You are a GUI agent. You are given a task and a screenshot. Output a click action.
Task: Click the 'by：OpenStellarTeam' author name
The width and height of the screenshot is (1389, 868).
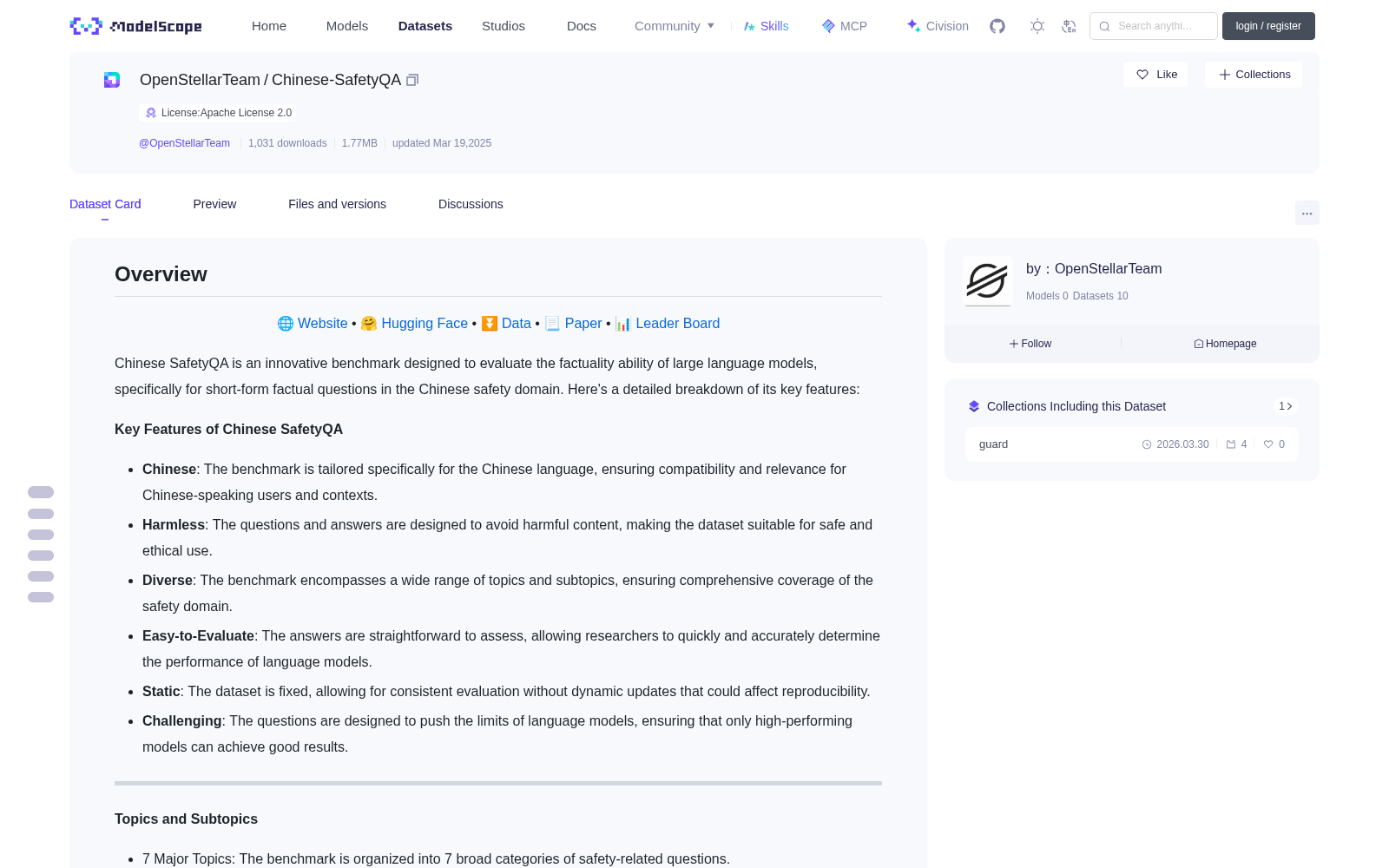click(1094, 269)
